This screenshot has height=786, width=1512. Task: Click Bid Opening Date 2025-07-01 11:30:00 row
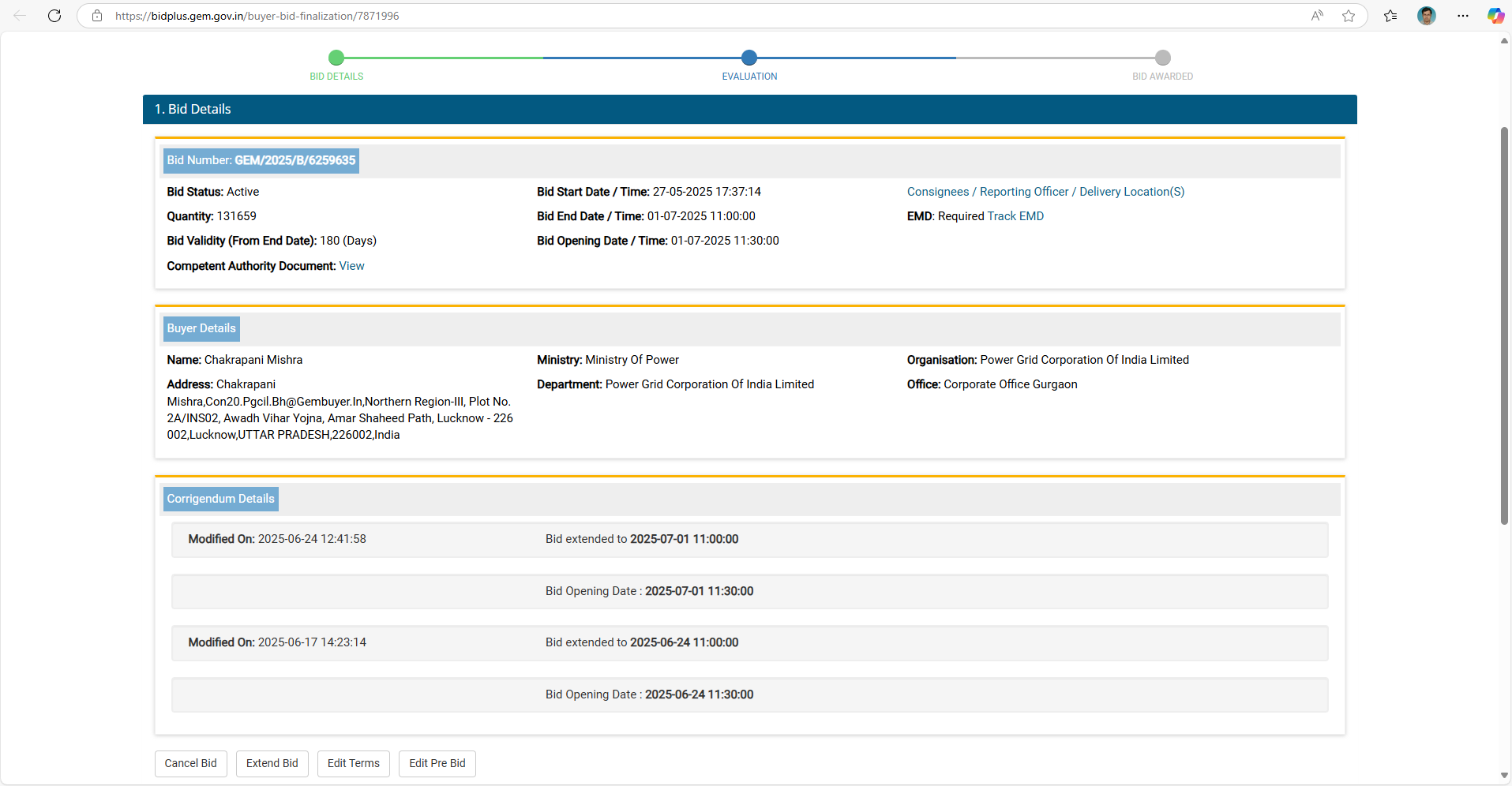[x=750, y=591]
